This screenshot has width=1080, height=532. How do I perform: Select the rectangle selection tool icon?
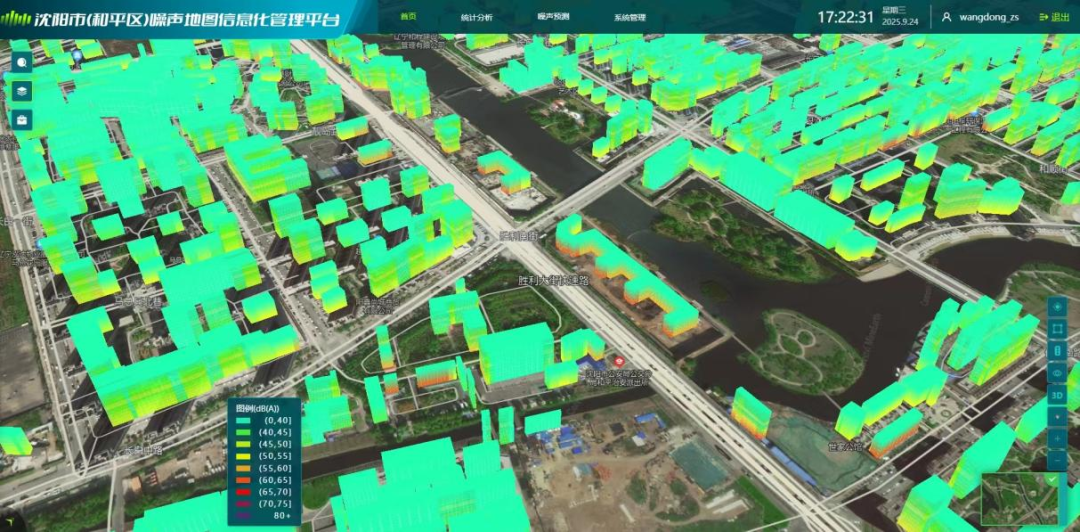tap(1057, 329)
